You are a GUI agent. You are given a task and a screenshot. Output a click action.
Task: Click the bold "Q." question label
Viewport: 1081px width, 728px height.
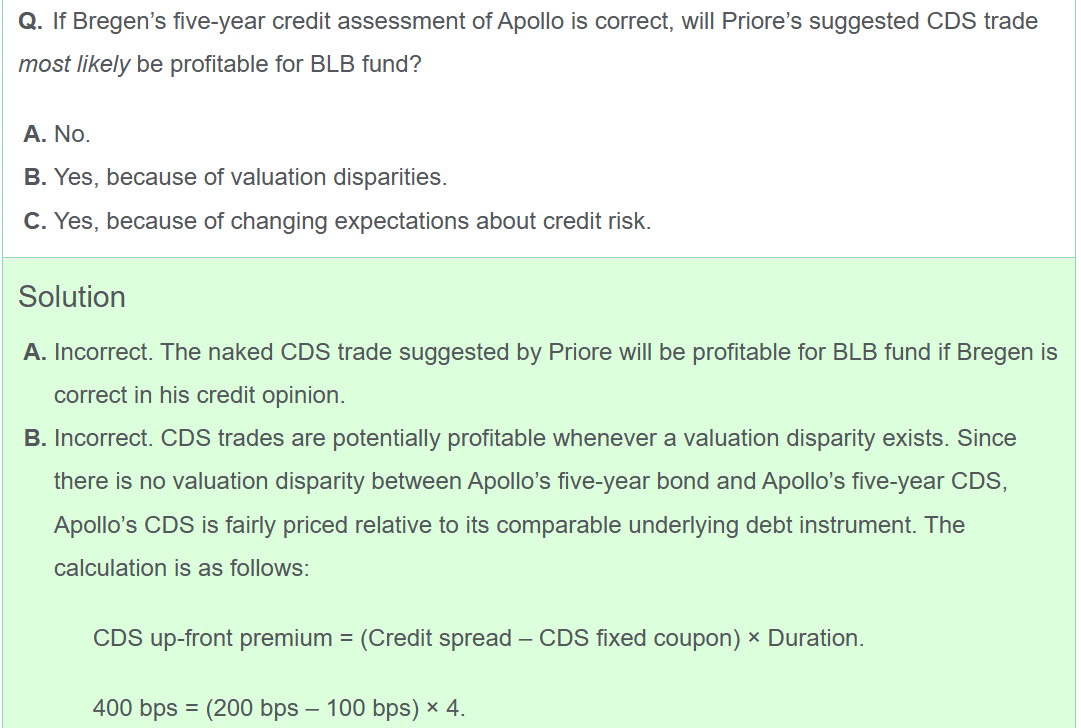click(x=29, y=21)
